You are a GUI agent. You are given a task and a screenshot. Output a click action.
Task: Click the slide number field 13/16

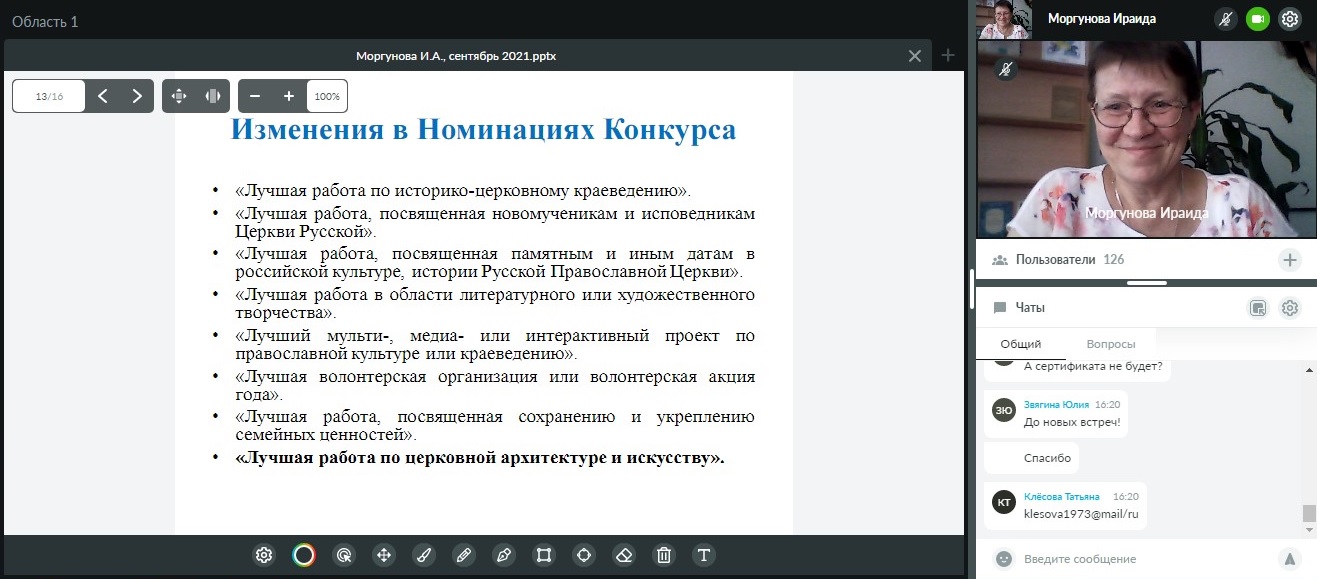tap(49, 96)
